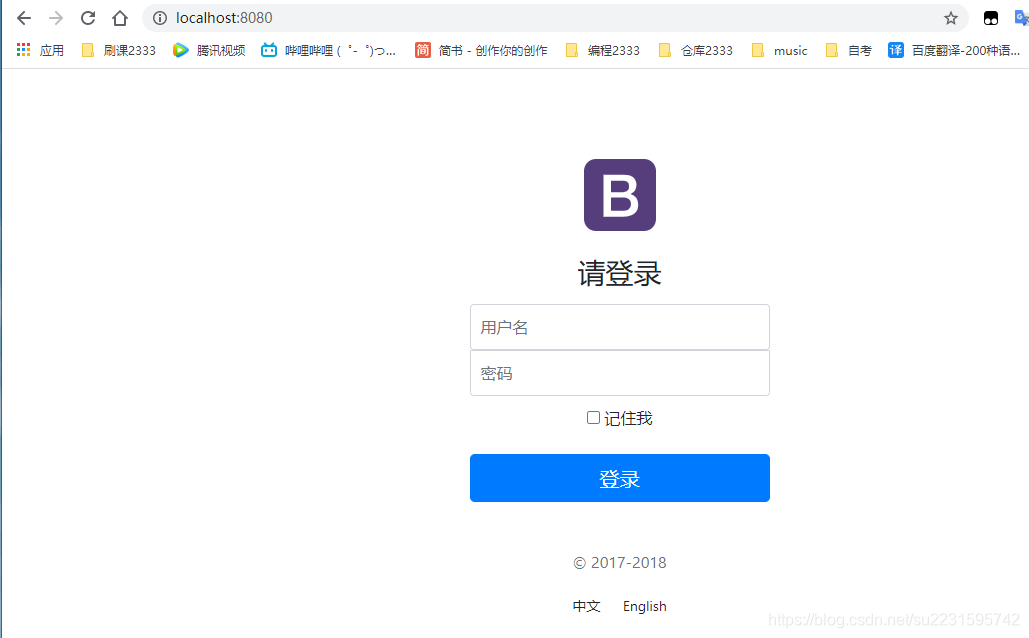View site info icon beside localhost:8080
The height and width of the screenshot is (638, 1029).
(x=159, y=18)
